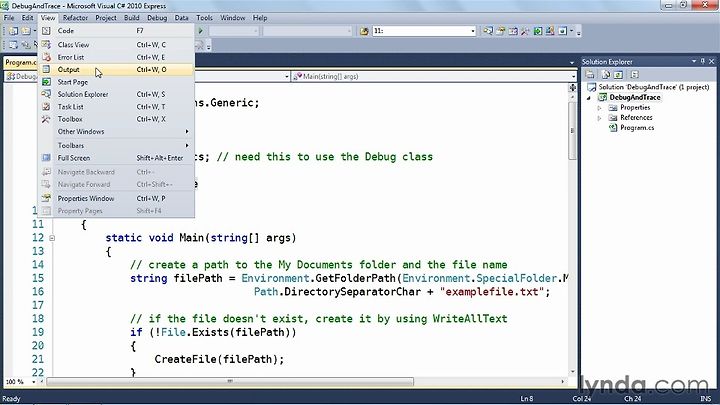The width and height of the screenshot is (720, 405).
Task: Click the Toolbox menu icon
Action: tap(46, 119)
